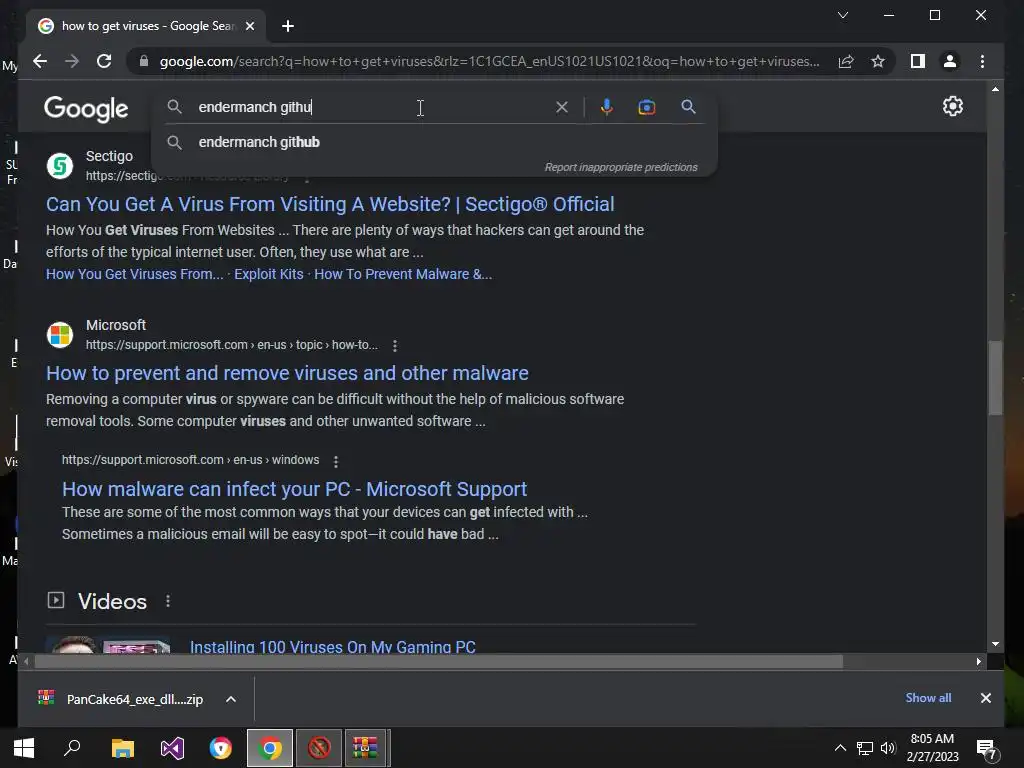Go forward with the forward arrow
The height and width of the screenshot is (768, 1024).
(x=72, y=61)
